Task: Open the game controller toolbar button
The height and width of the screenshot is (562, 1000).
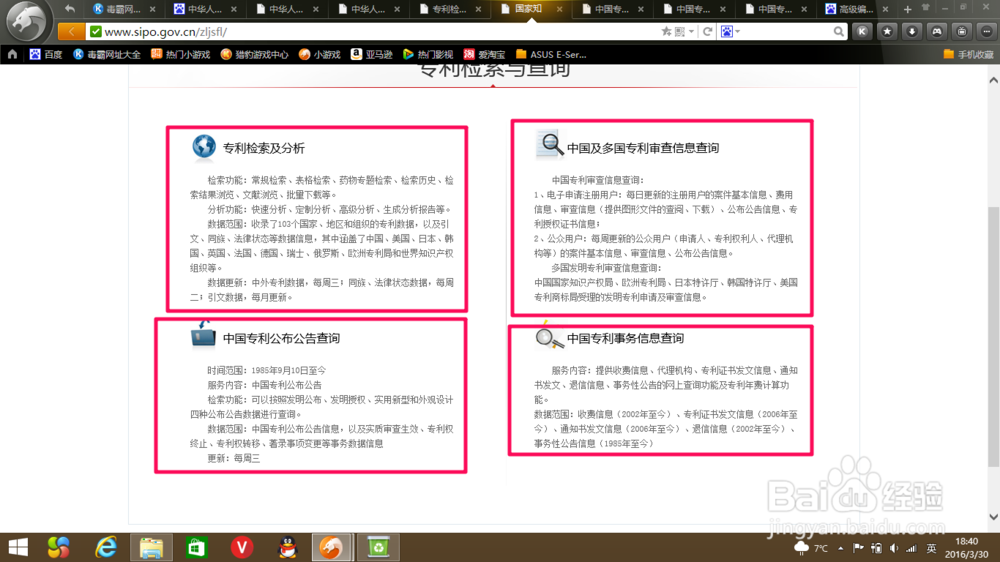Action: [x=937, y=31]
